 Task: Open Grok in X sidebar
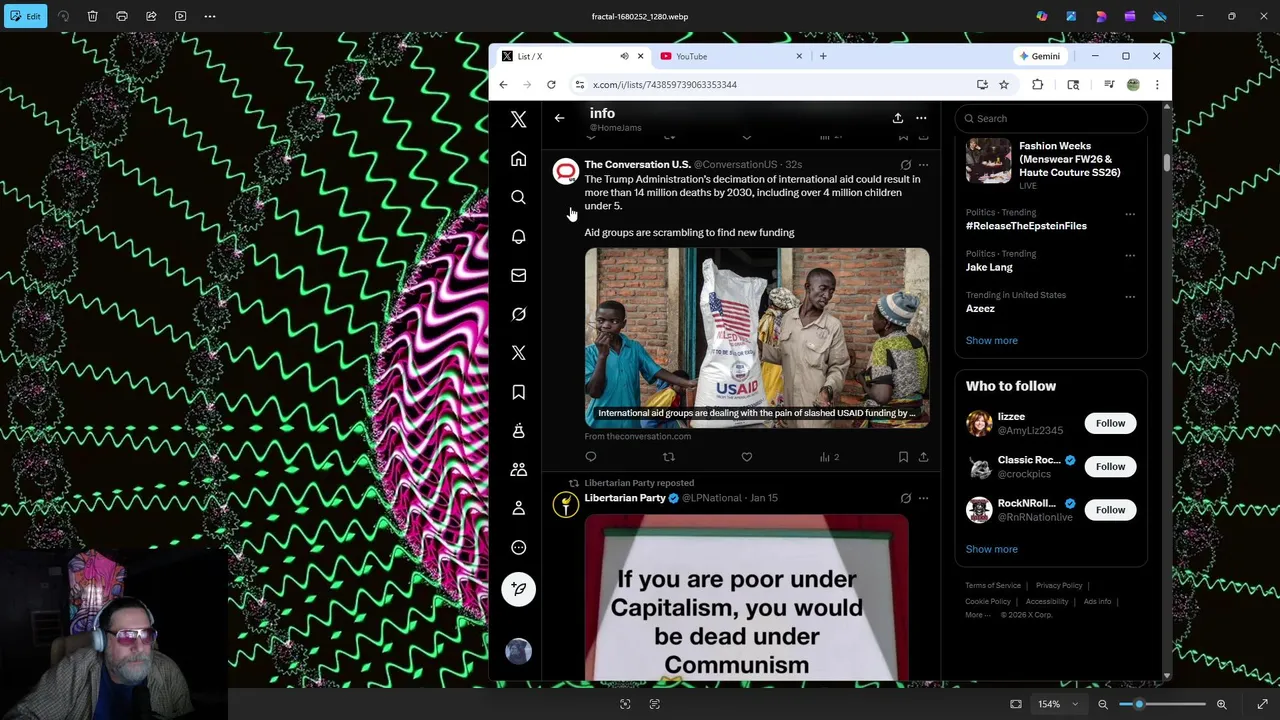[518, 314]
